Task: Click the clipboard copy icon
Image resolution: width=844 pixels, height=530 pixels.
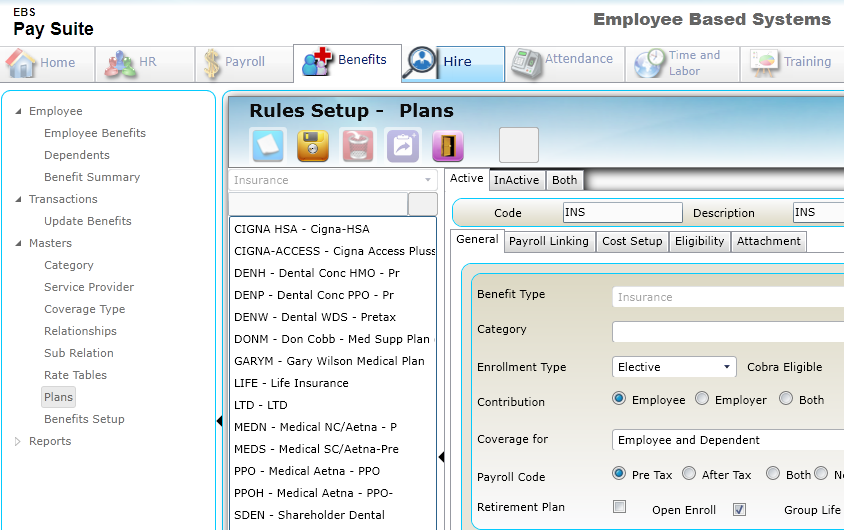Action: [402, 146]
